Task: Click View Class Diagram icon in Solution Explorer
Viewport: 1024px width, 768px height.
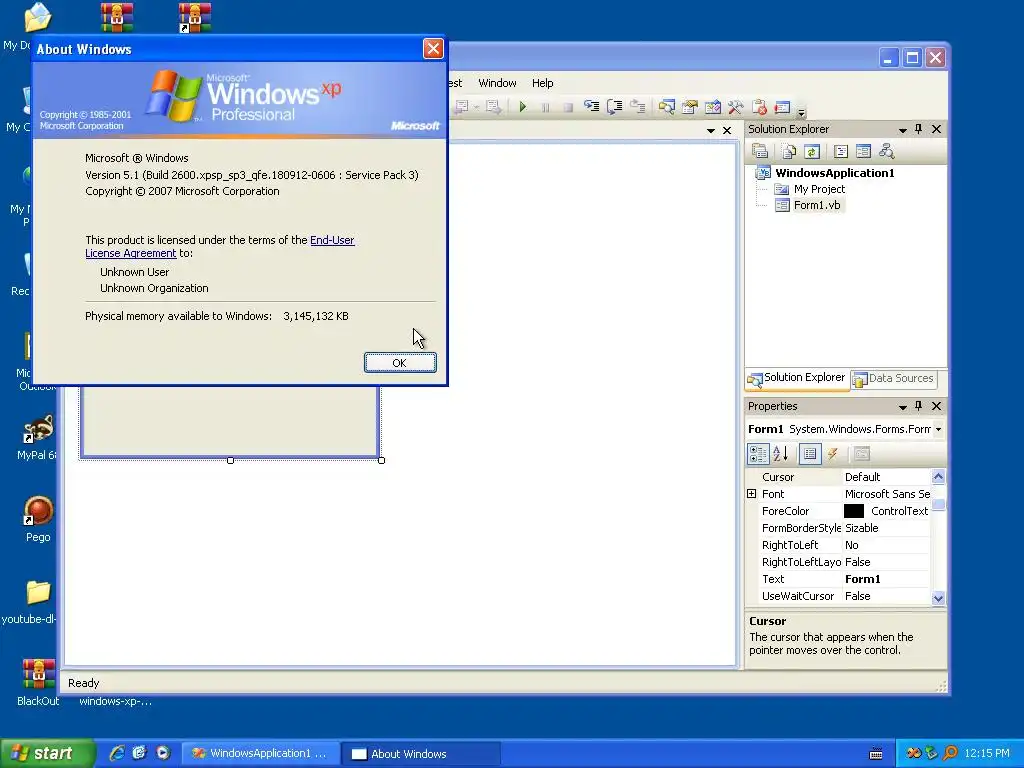Action: [x=886, y=152]
